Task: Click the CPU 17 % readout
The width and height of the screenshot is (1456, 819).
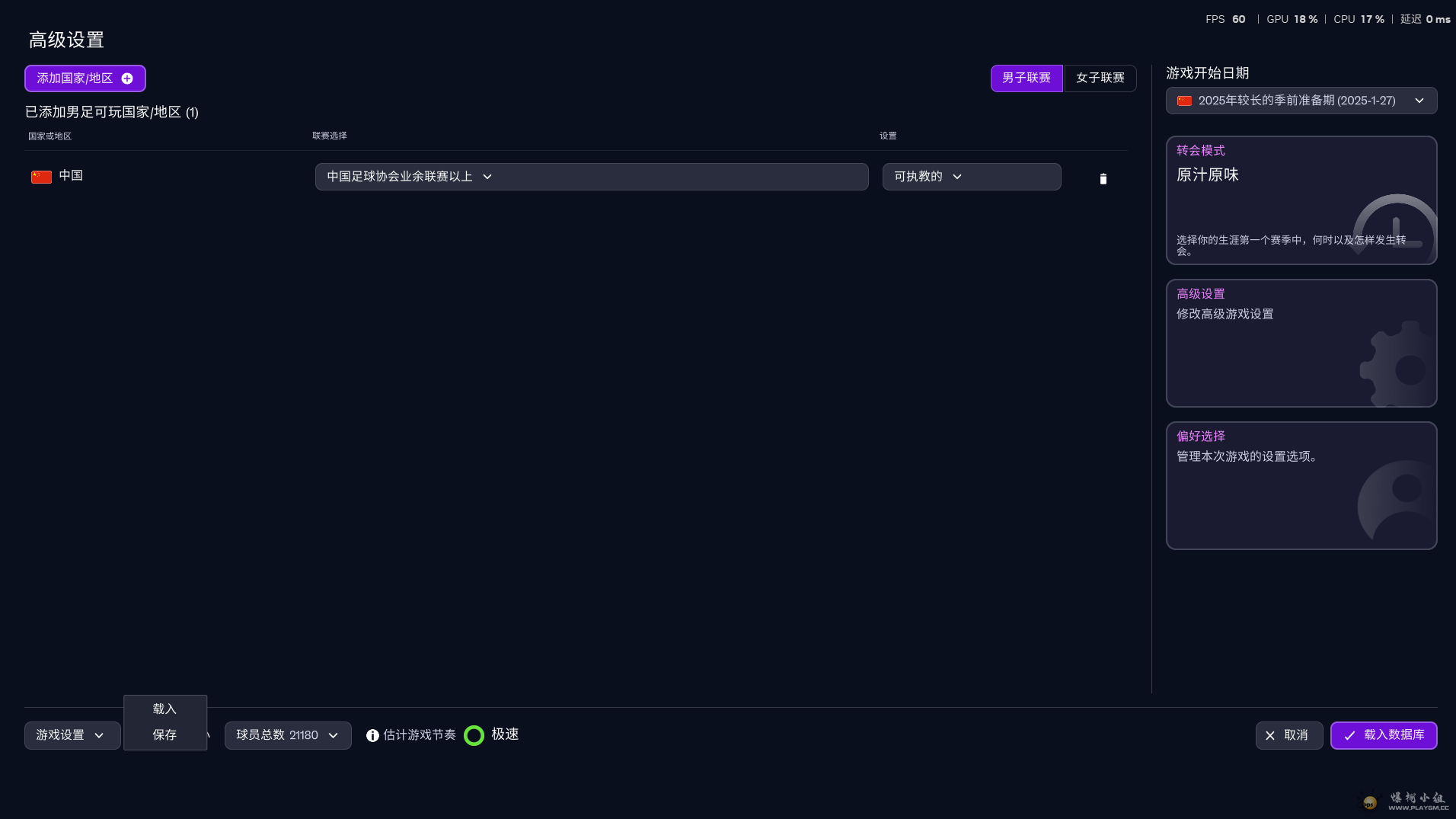Action: 1359,19
